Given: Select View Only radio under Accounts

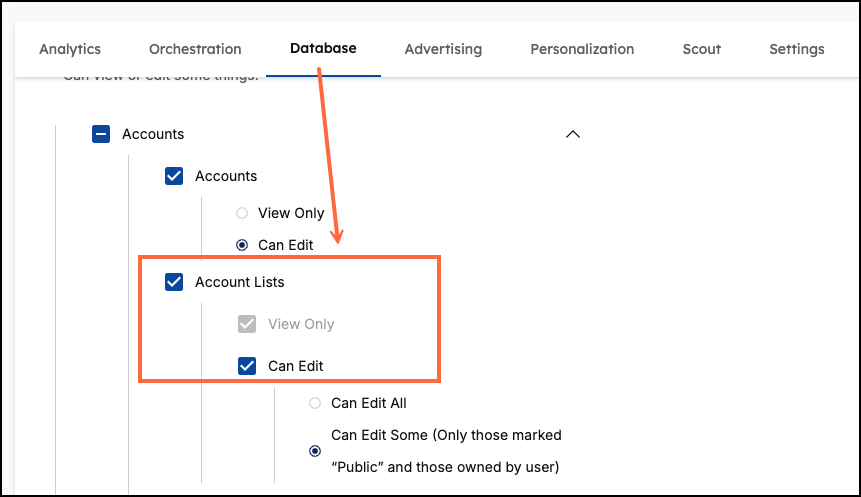Looking at the screenshot, I should [242, 213].
